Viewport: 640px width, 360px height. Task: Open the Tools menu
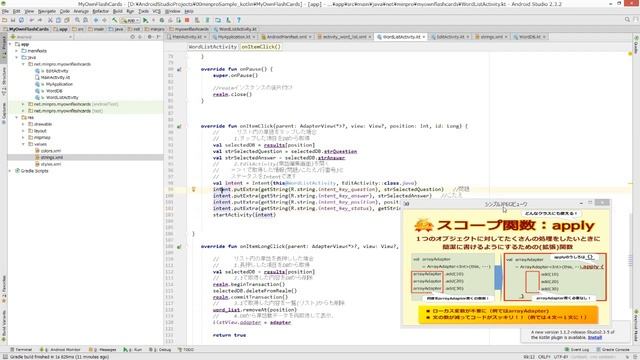point(143,11)
